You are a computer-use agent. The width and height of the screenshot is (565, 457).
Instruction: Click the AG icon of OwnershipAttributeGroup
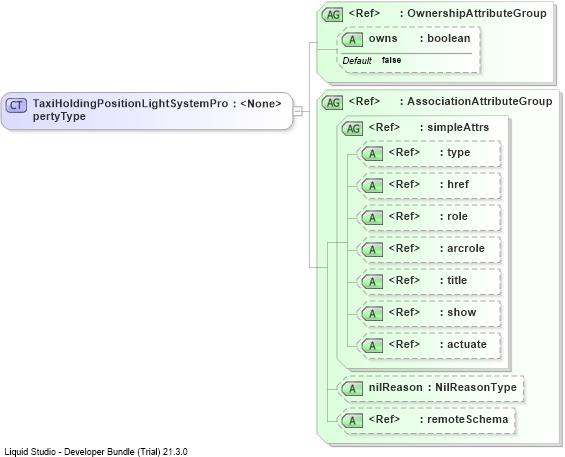(332, 15)
